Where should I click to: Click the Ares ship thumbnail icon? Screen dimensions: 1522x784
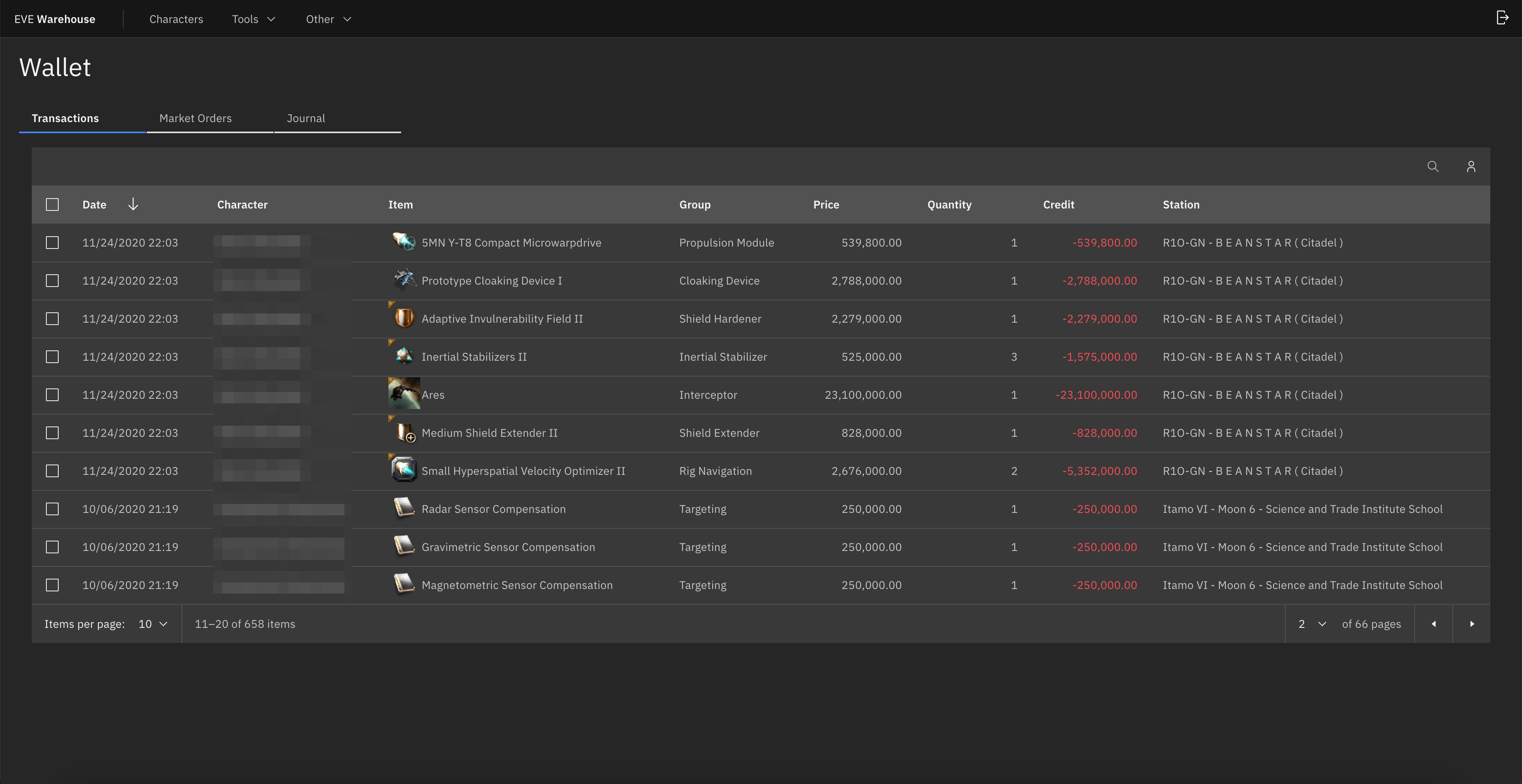coord(403,394)
